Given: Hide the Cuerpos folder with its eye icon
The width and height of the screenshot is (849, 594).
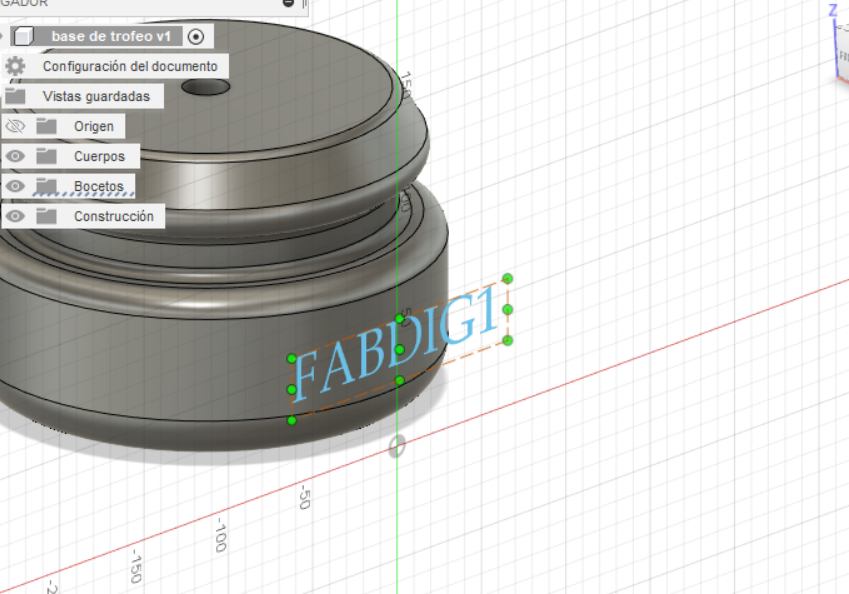Looking at the screenshot, I should 15,156.
